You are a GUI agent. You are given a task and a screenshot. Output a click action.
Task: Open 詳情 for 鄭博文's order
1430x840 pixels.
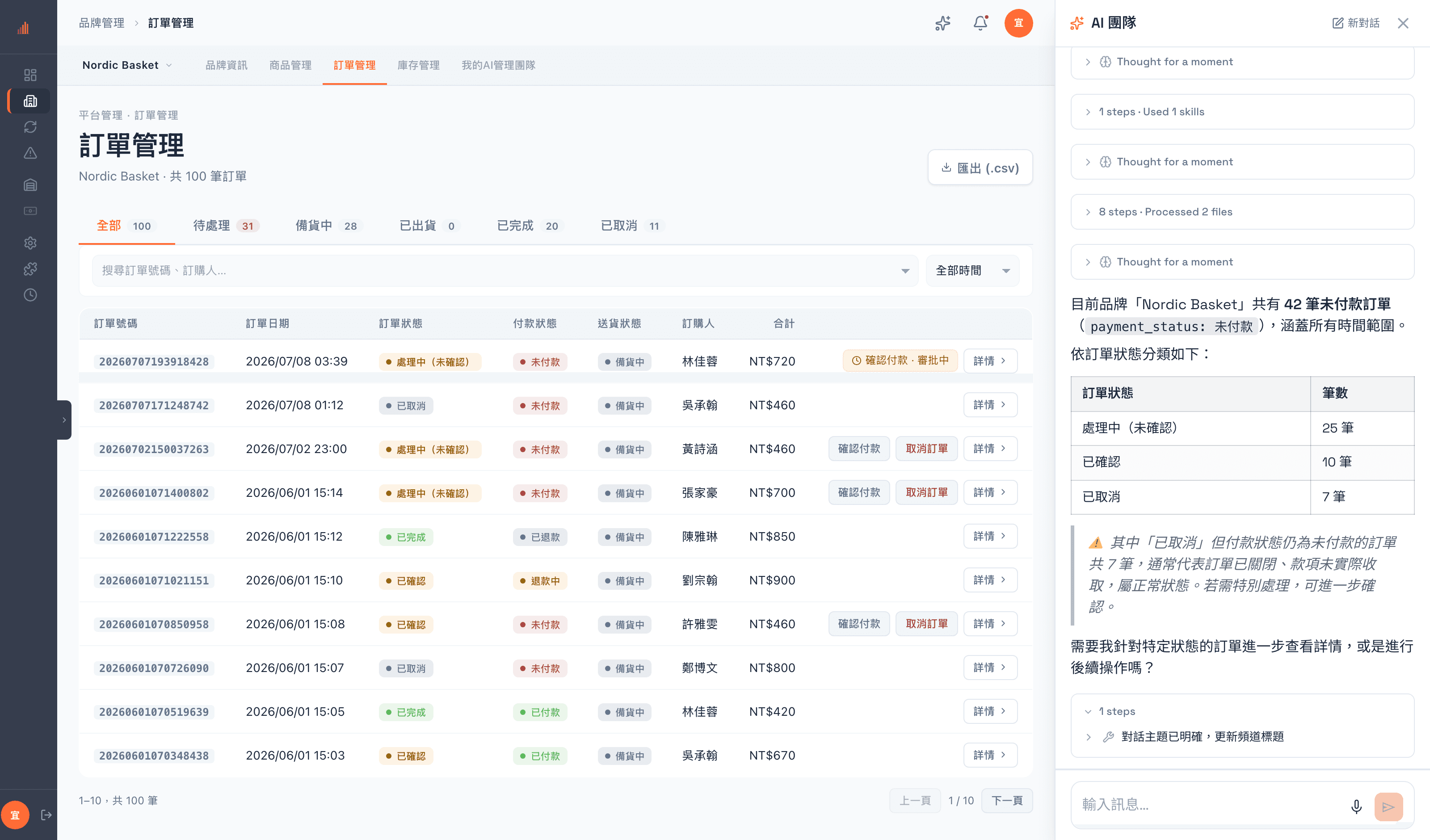990,668
